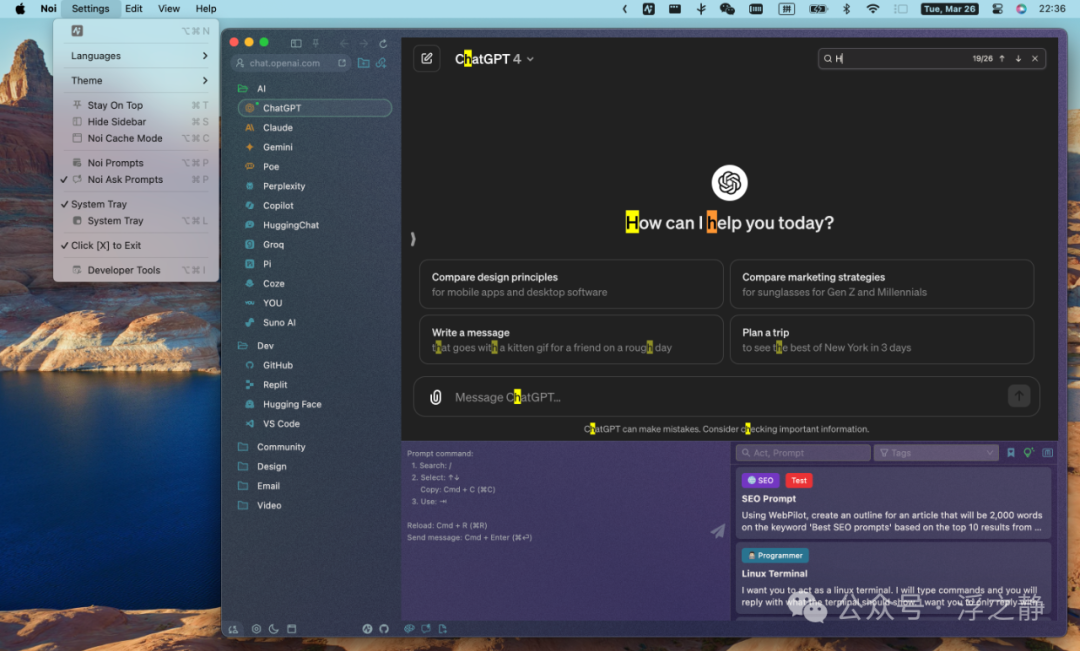Click the add folder icon
This screenshot has width=1080, height=651.
coord(363,63)
